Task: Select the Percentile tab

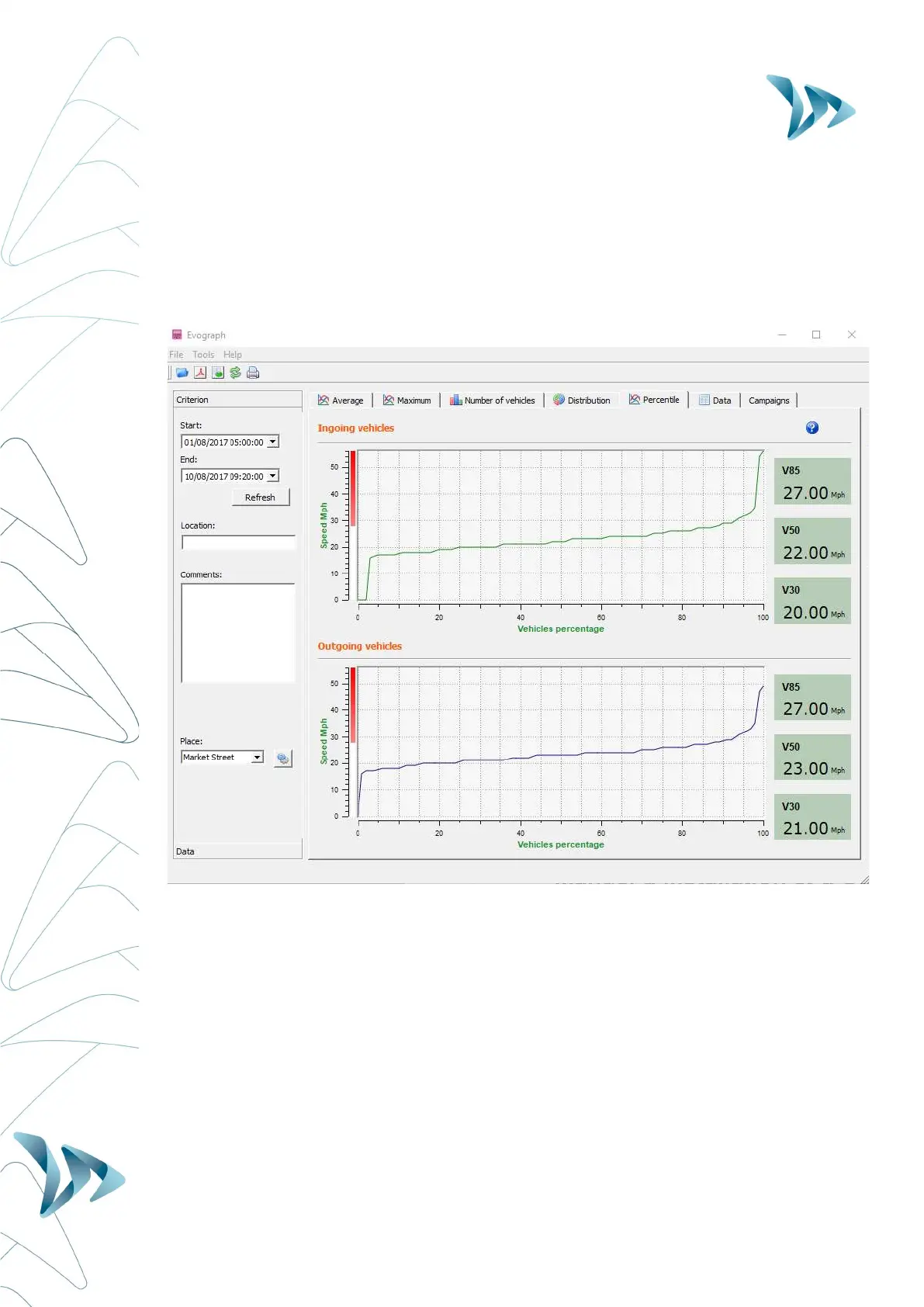Action: 654,400
